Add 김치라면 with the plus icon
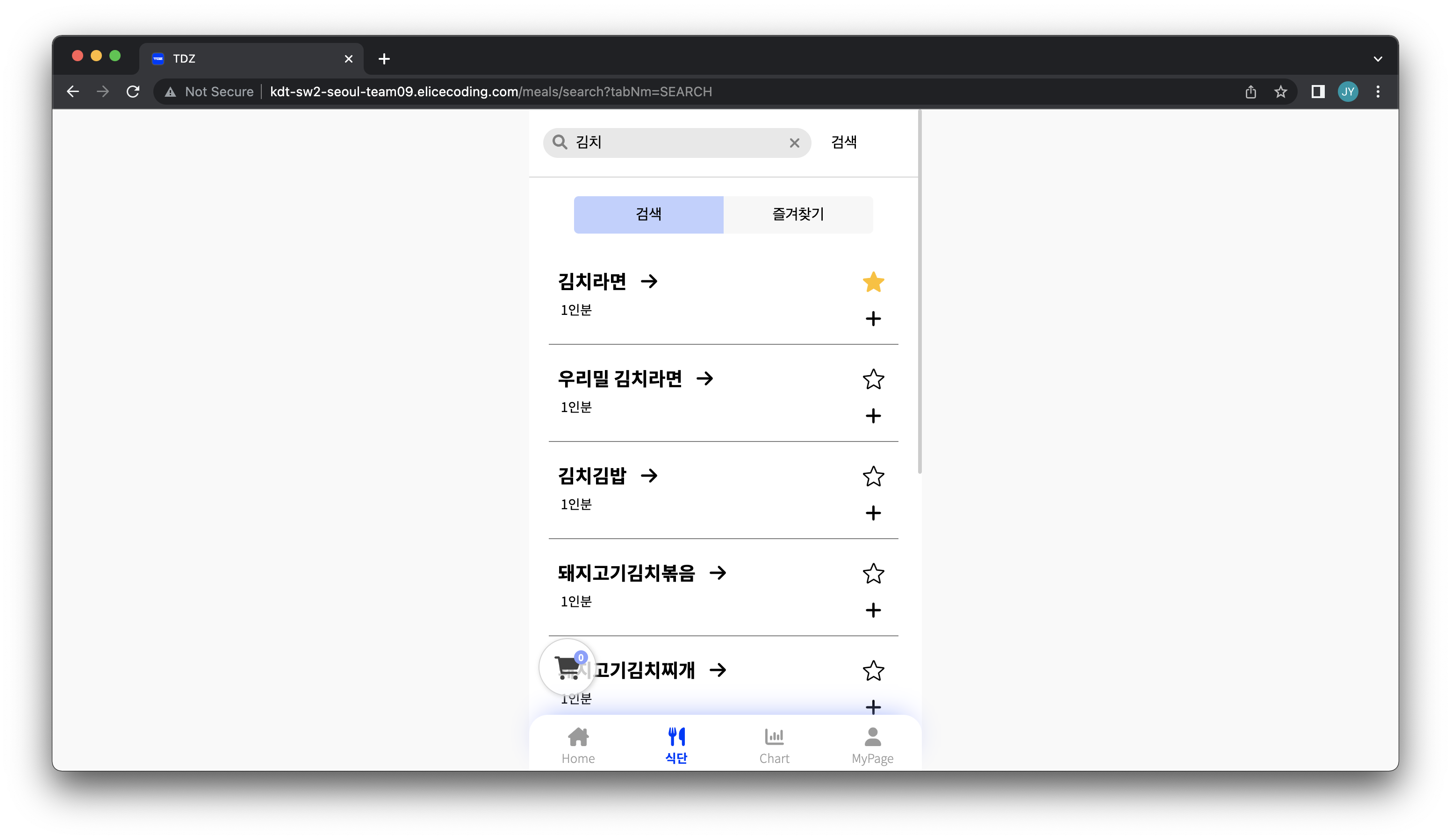 873,319
